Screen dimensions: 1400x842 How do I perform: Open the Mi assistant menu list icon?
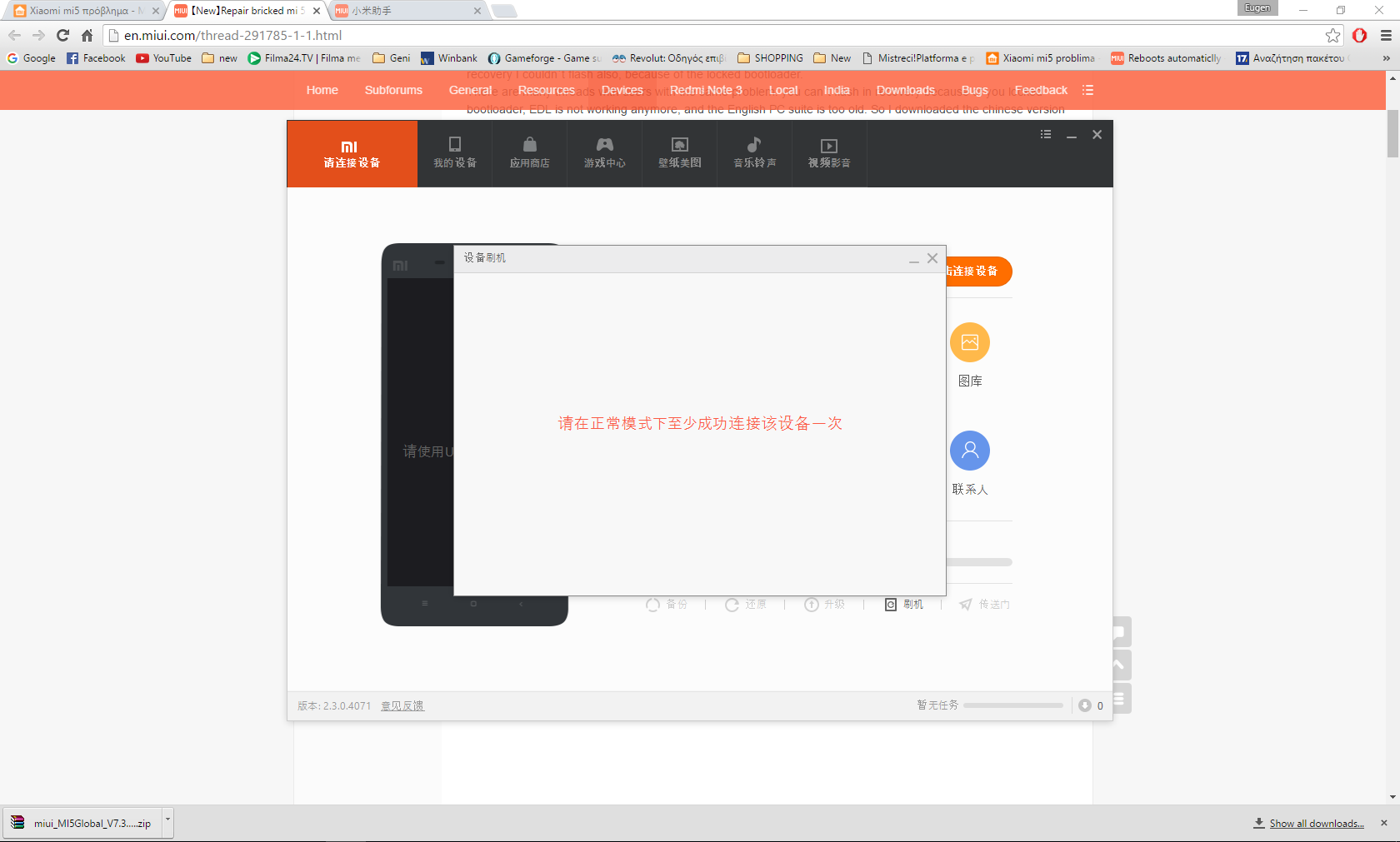point(1046,135)
